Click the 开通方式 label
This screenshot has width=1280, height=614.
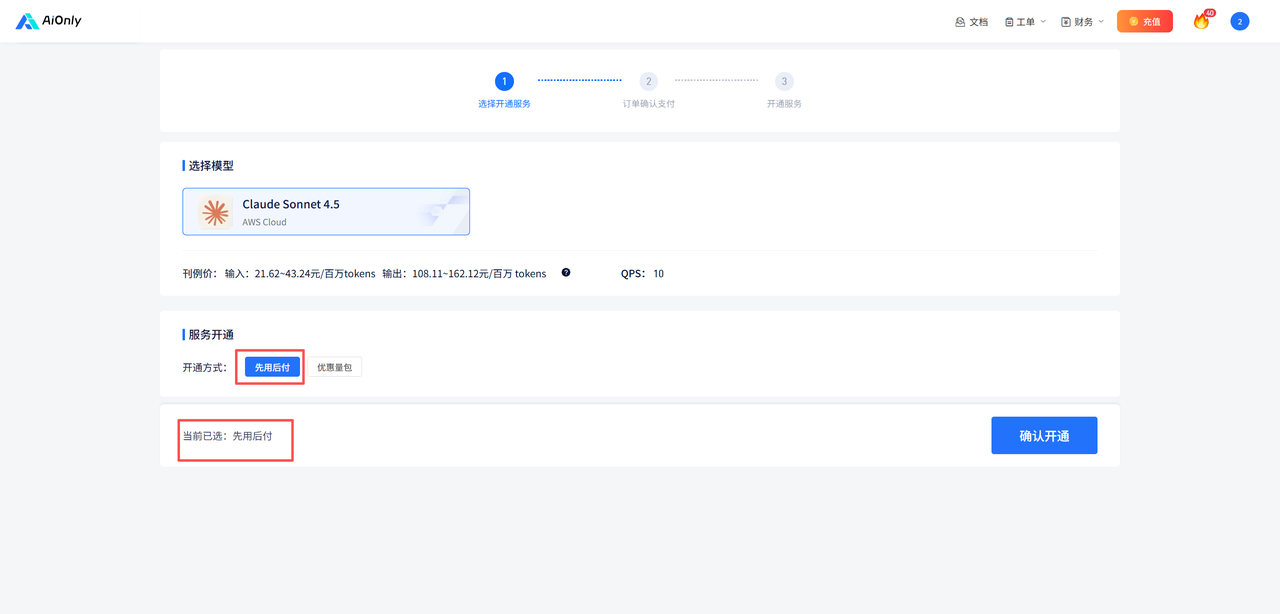(x=205, y=367)
